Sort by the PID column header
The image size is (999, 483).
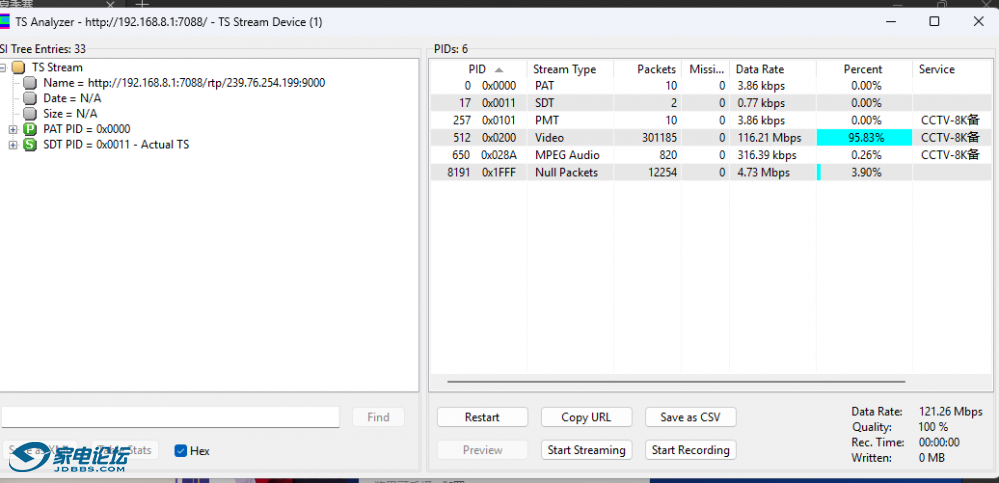[x=477, y=69]
